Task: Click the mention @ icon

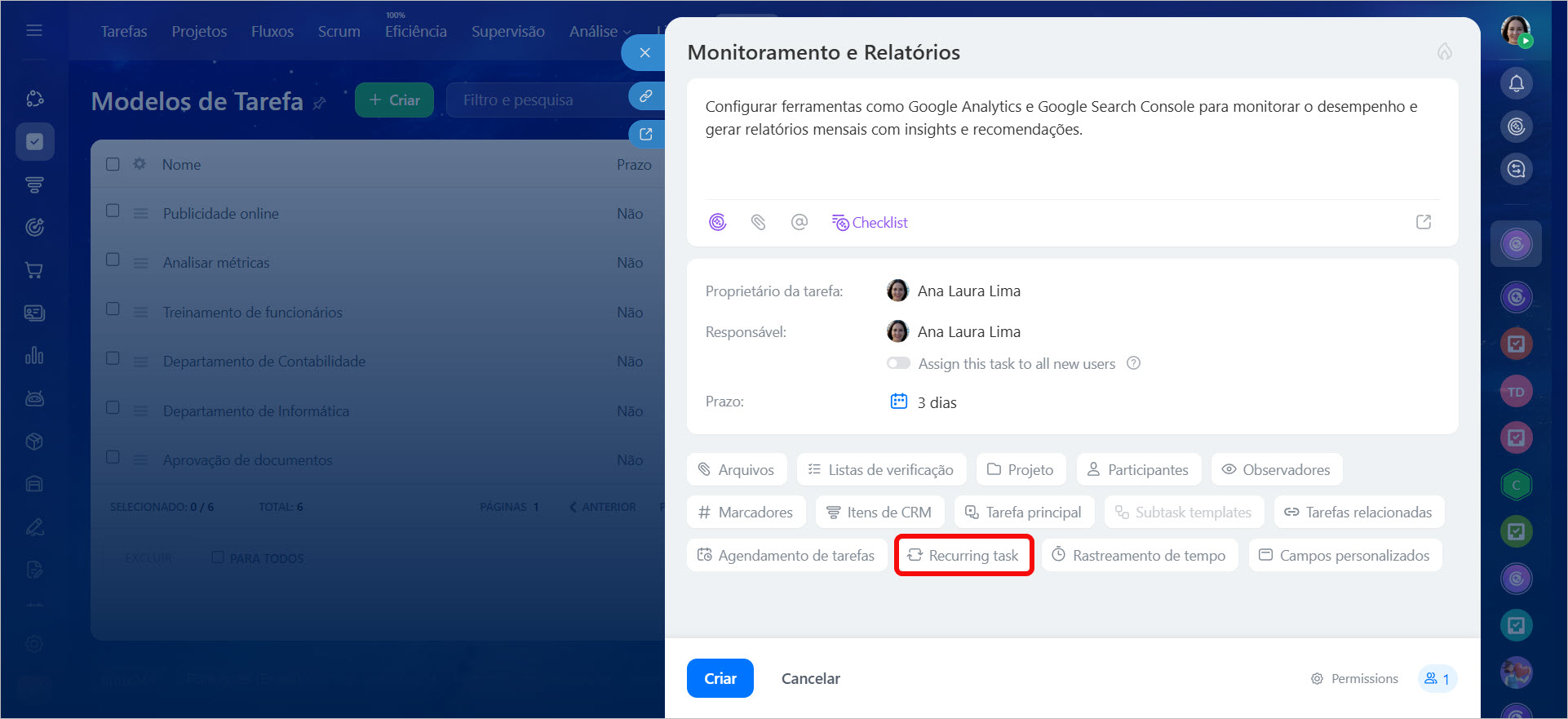Action: [x=799, y=222]
